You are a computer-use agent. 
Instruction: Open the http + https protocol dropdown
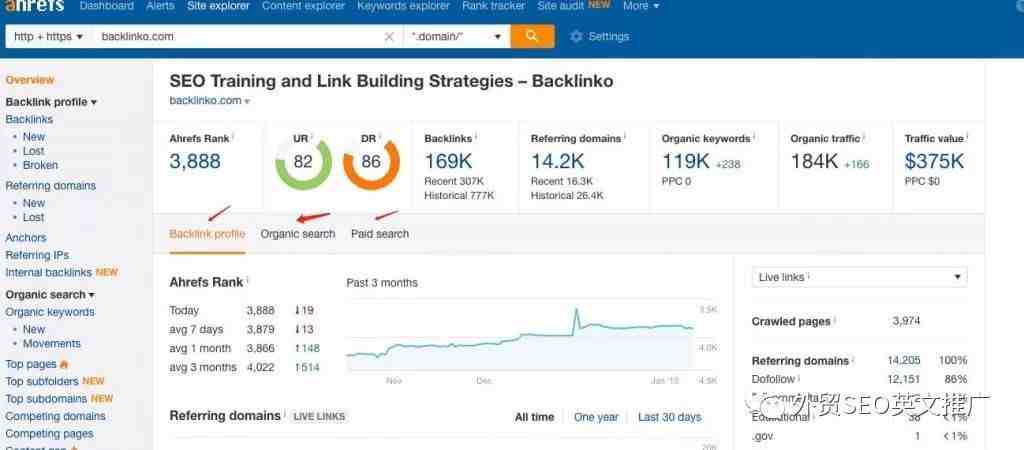(49, 37)
